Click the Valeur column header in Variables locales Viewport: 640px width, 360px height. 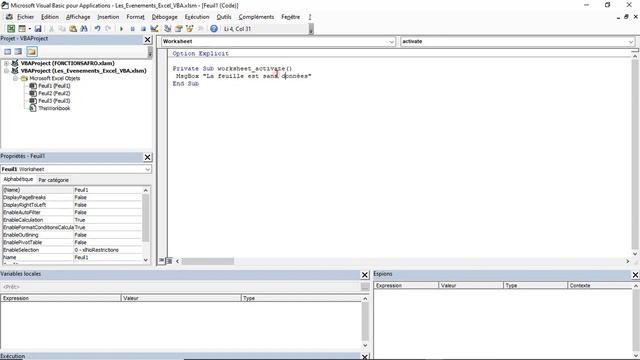pyautogui.click(x=181, y=298)
